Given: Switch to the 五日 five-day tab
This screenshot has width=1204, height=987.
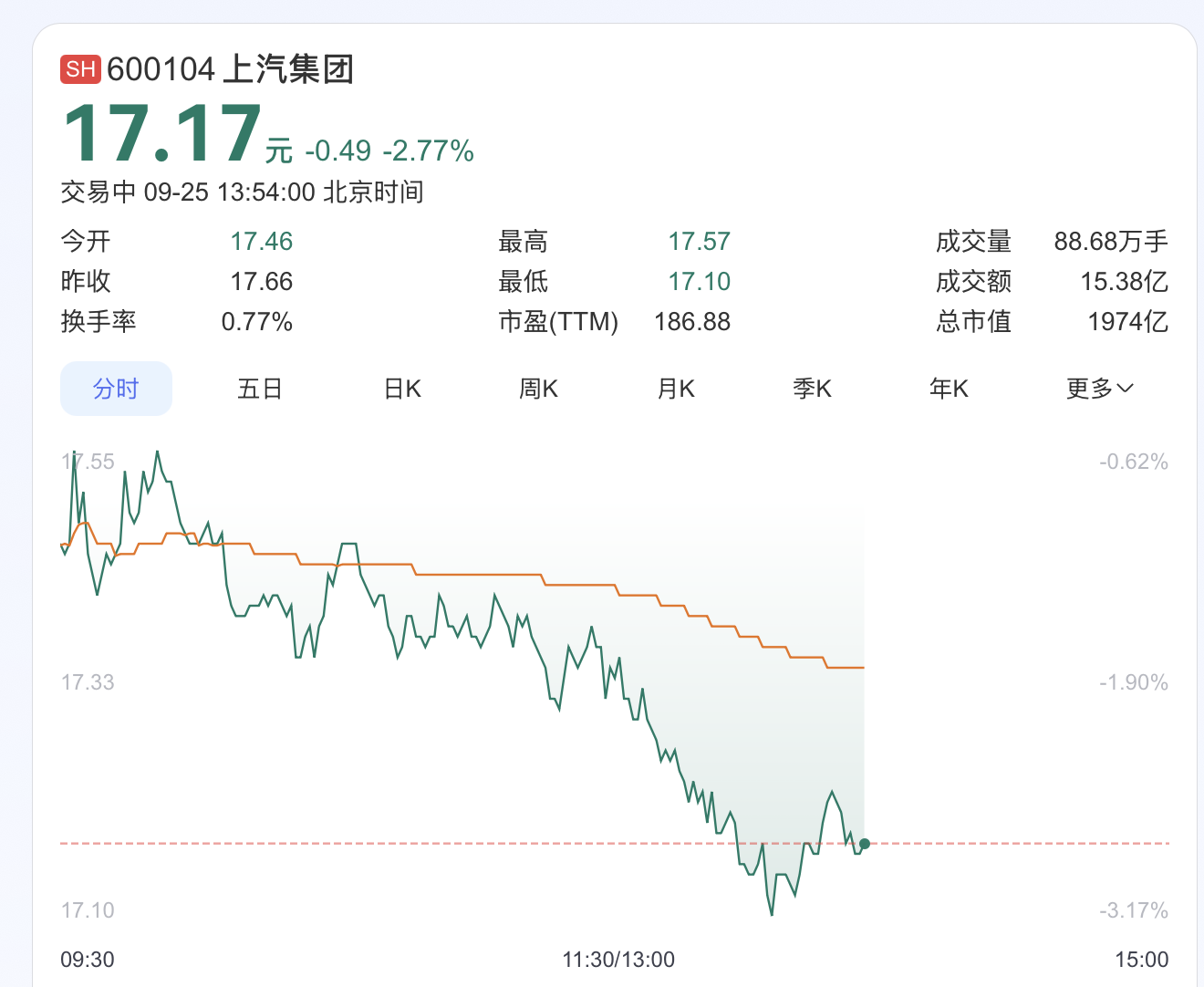Looking at the screenshot, I should point(260,389).
